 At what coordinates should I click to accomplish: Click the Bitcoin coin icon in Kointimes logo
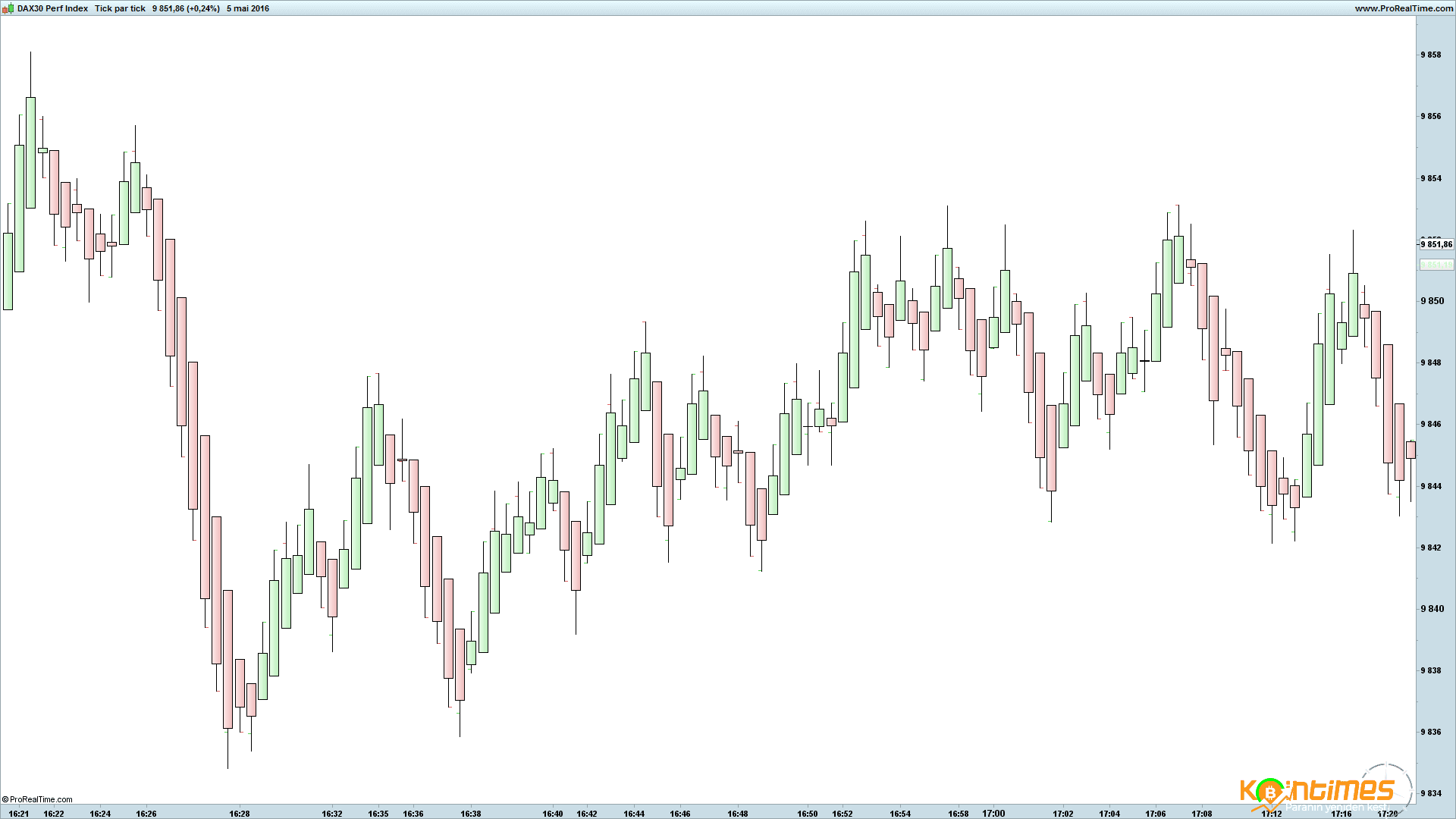pos(1269,792)
